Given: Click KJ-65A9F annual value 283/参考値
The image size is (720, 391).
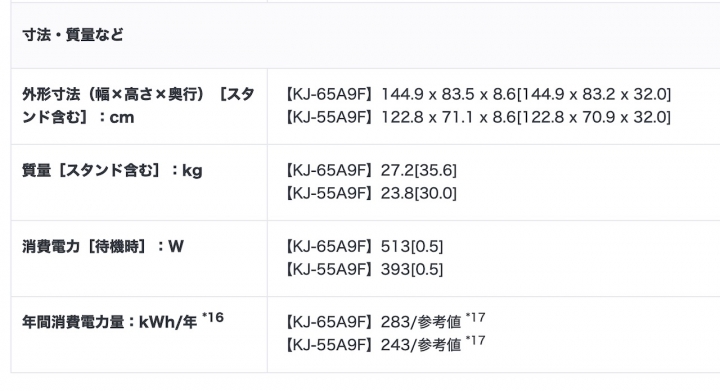Looking at the screenshot, I should (421, 322).
